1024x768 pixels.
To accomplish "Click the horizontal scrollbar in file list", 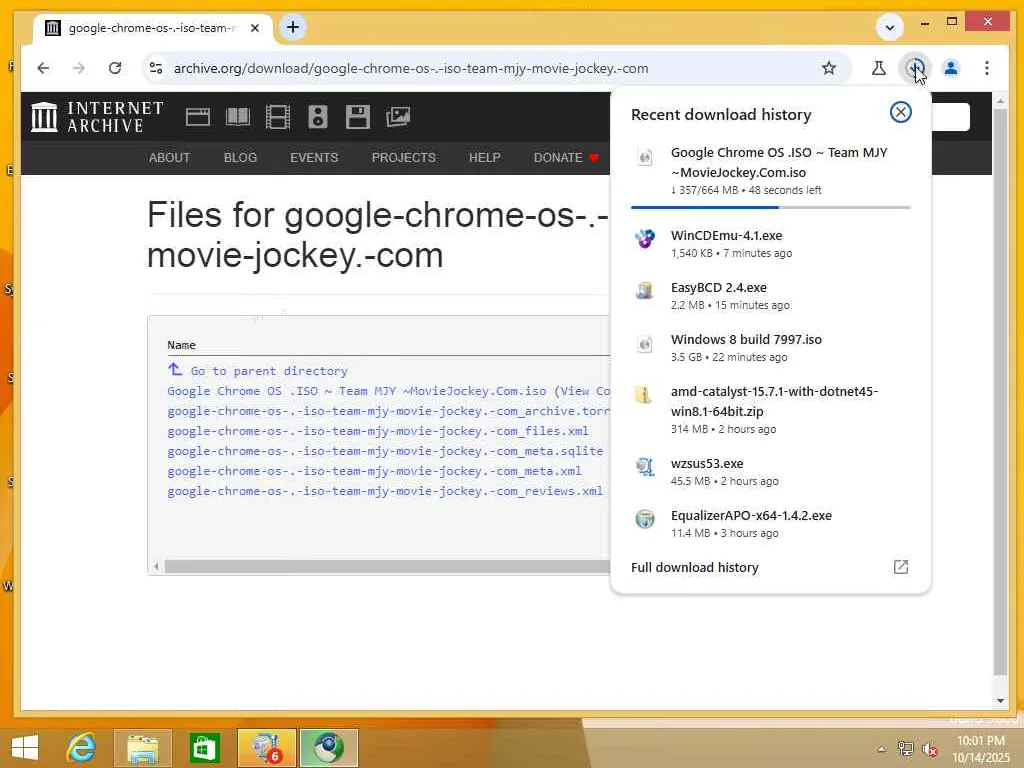I will pos(387,566).
